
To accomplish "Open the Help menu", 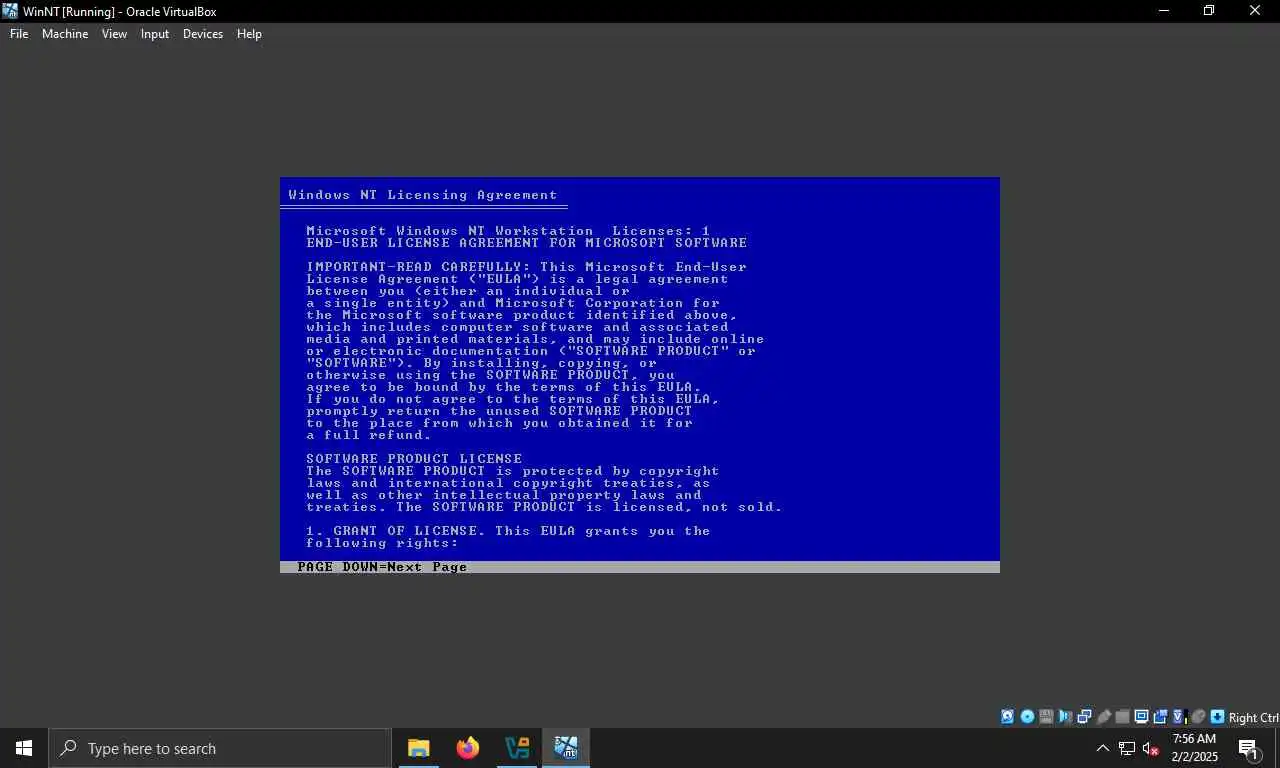I will point(249,34).
